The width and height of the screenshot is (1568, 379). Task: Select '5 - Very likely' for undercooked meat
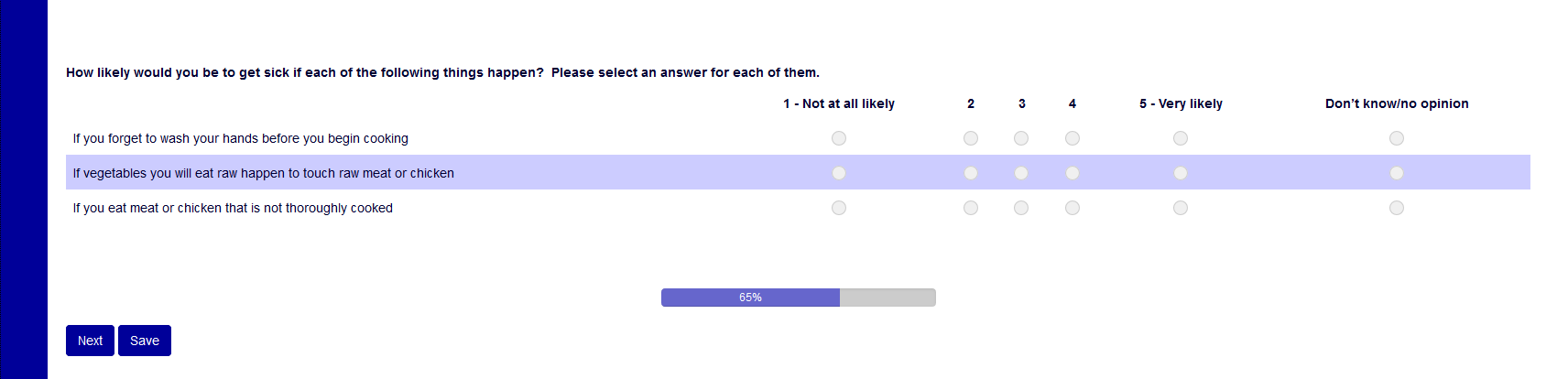click(1181, 208)
